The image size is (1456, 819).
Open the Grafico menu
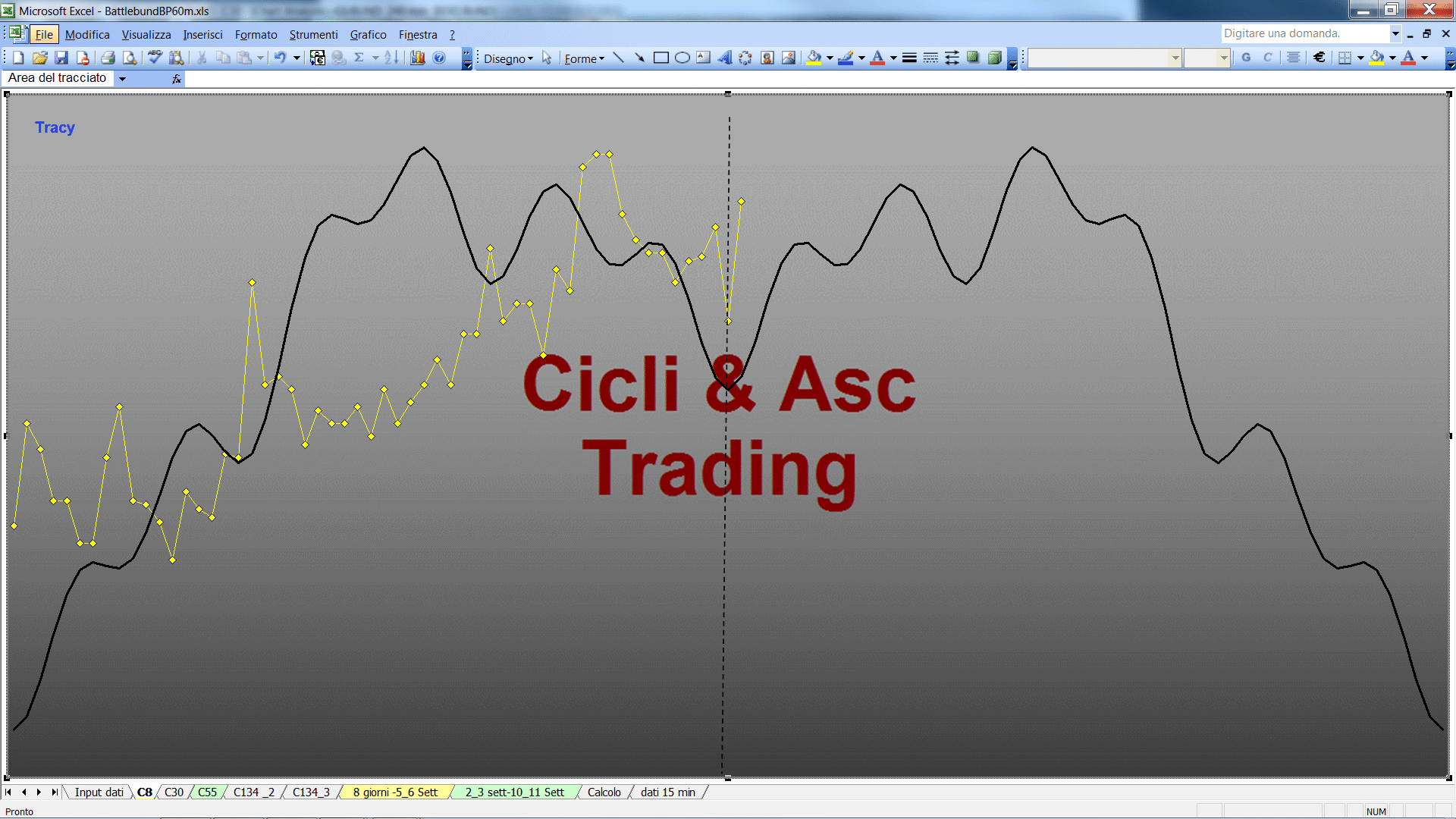[x=368, y=34]
